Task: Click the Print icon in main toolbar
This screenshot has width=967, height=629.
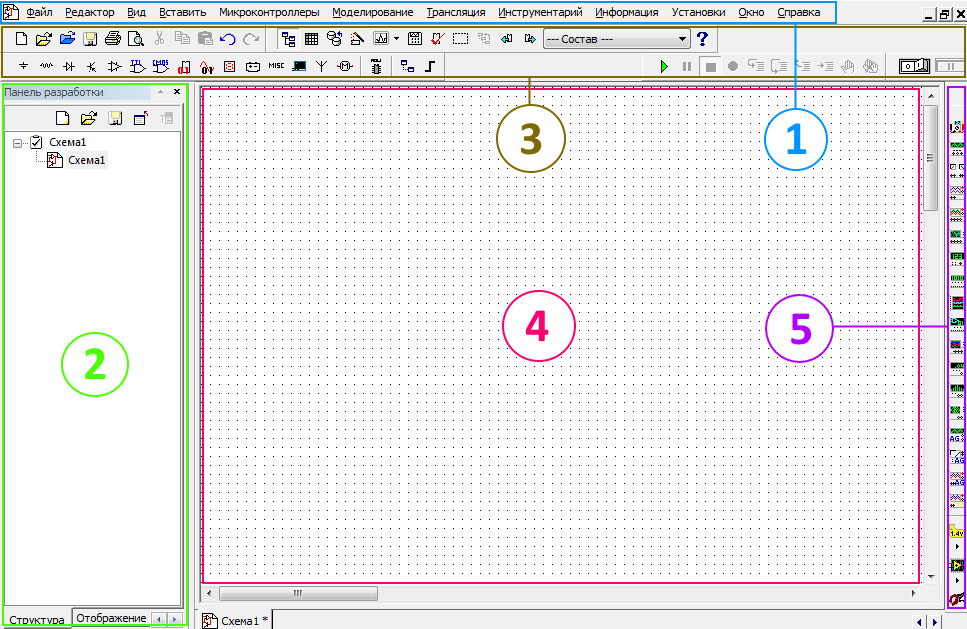Action: [x=112, y=39]
